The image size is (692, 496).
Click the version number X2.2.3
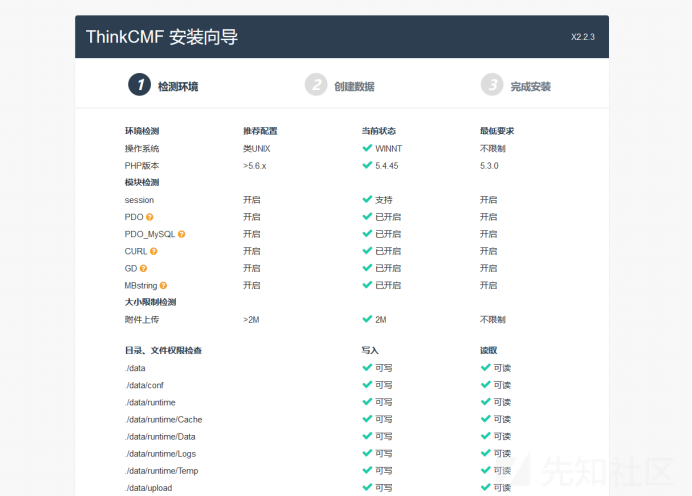click(583, 37)
